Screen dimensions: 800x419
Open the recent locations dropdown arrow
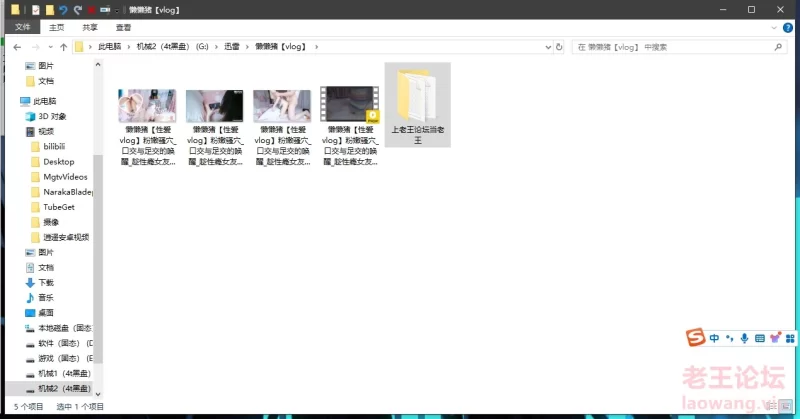pos(50,47)
